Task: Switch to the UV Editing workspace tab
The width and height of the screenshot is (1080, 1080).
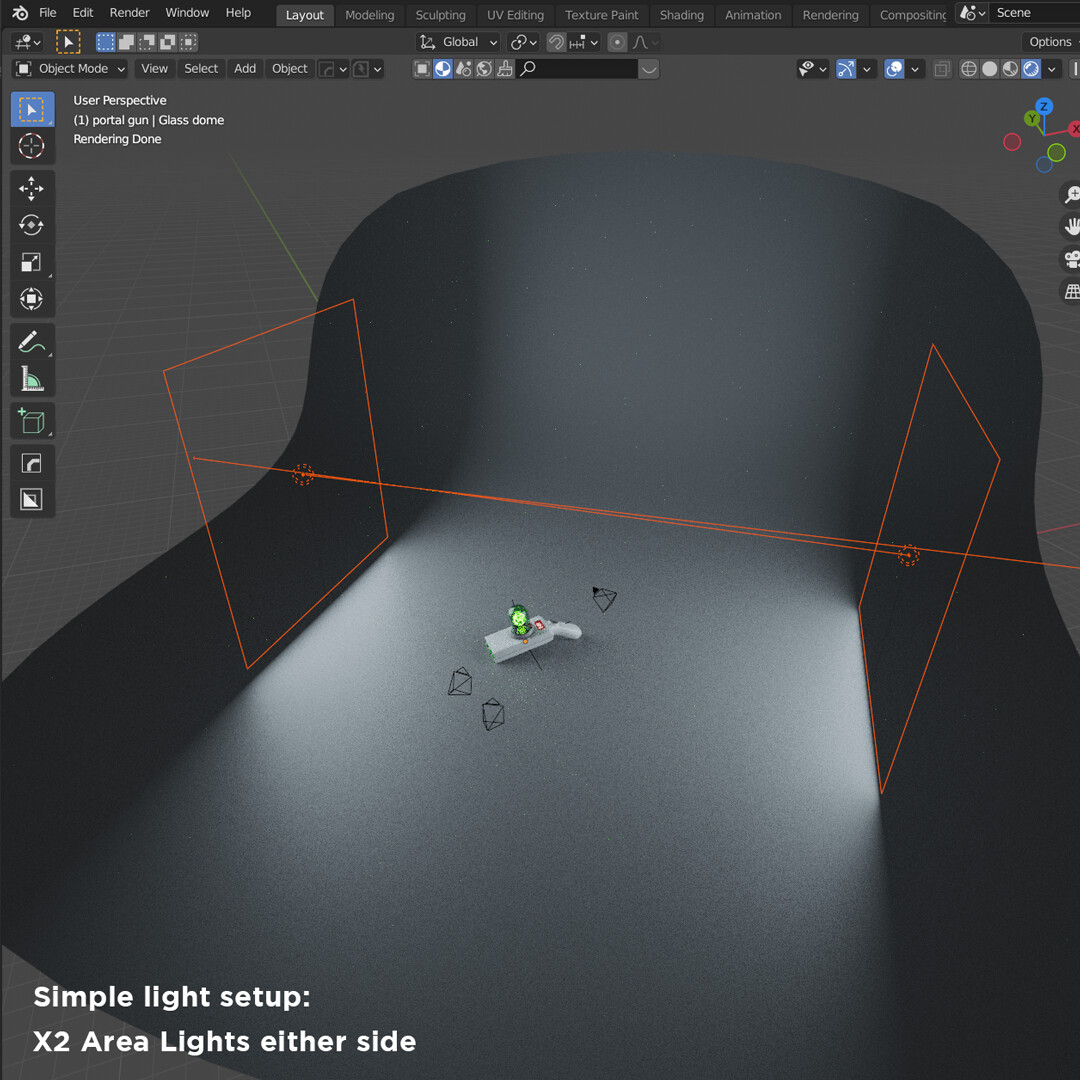Action: coord(515,15)
